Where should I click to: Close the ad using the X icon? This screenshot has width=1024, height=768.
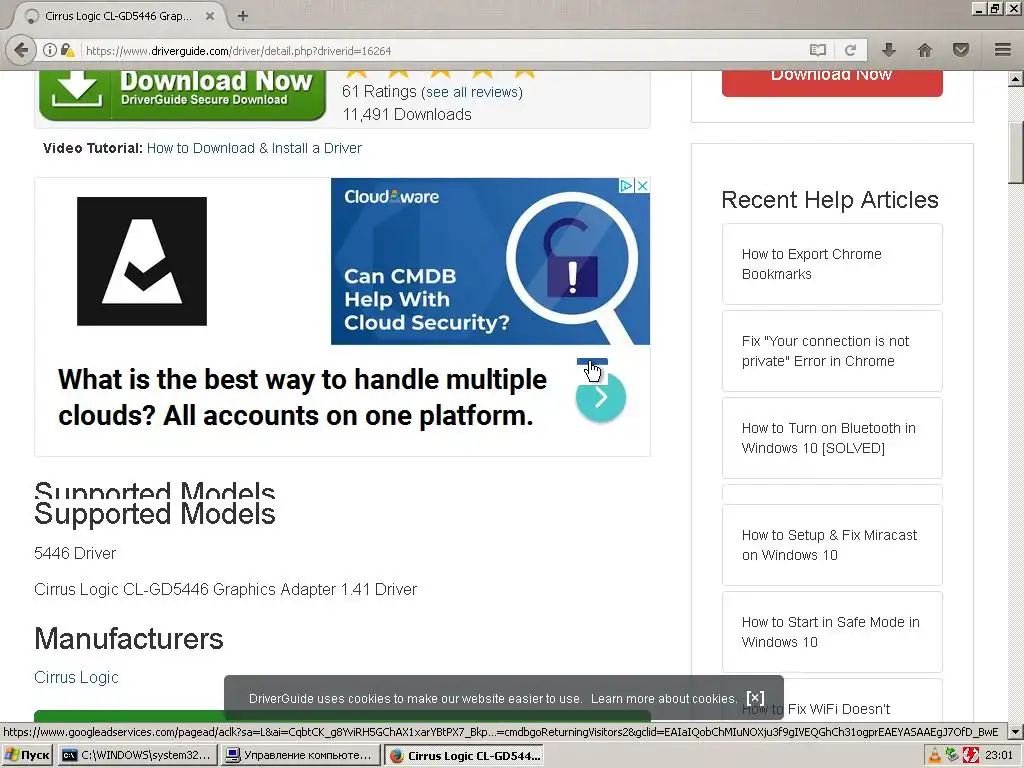(642, 185)
